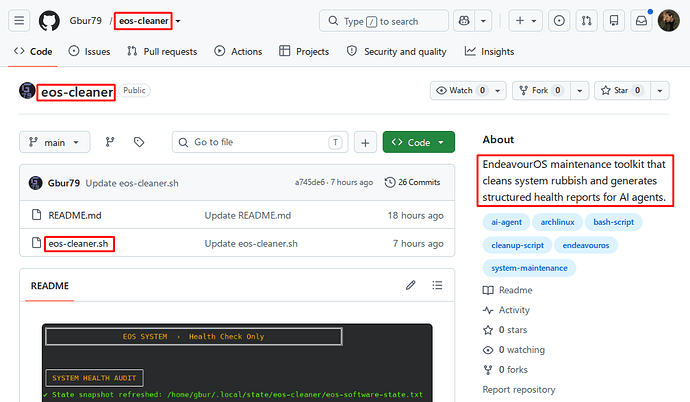The width and height of the screenshot is (690, 402).
Task: Switch to the Issues tab
Action: click(89, 51)
